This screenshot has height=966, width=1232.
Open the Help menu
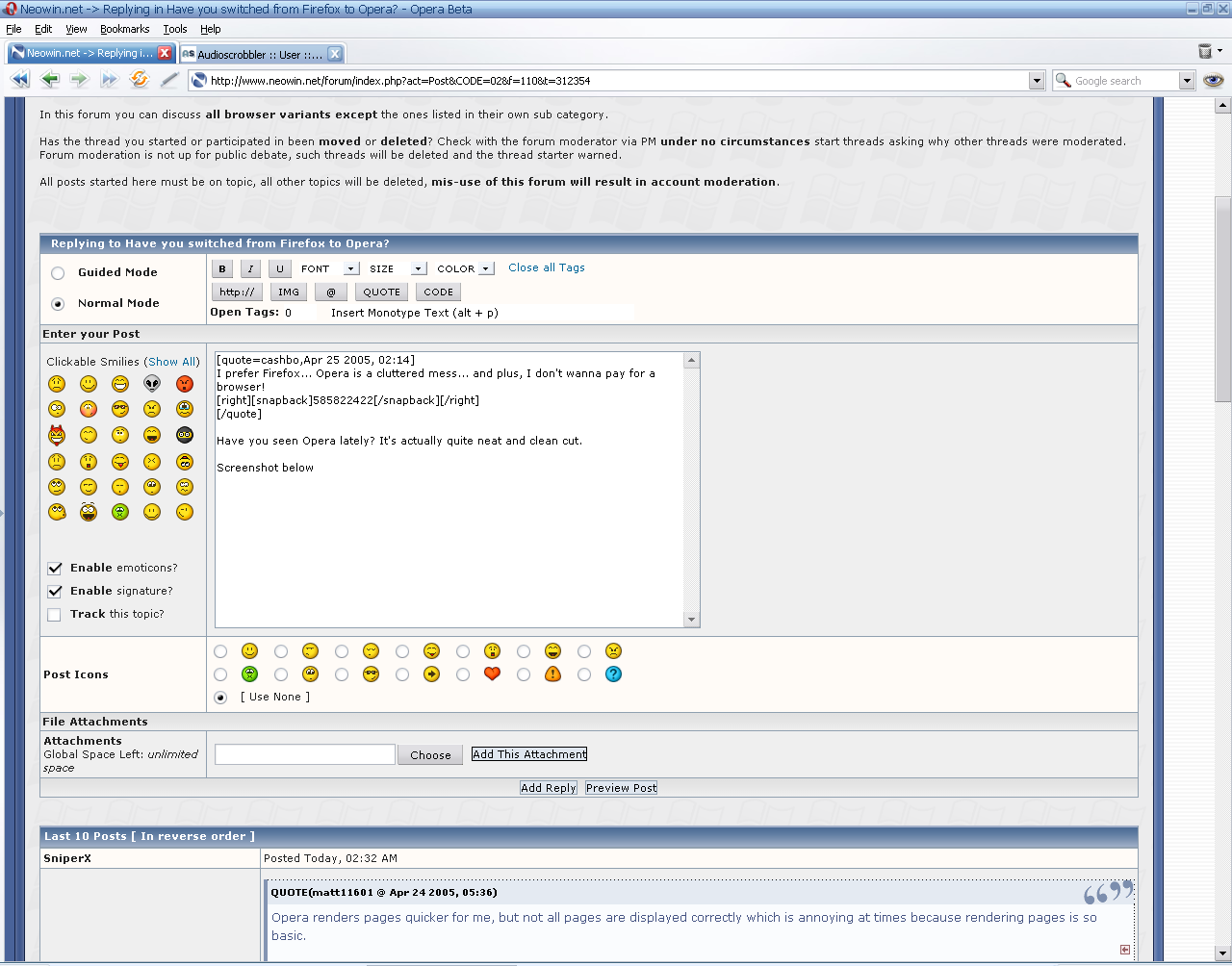[210, 29]
